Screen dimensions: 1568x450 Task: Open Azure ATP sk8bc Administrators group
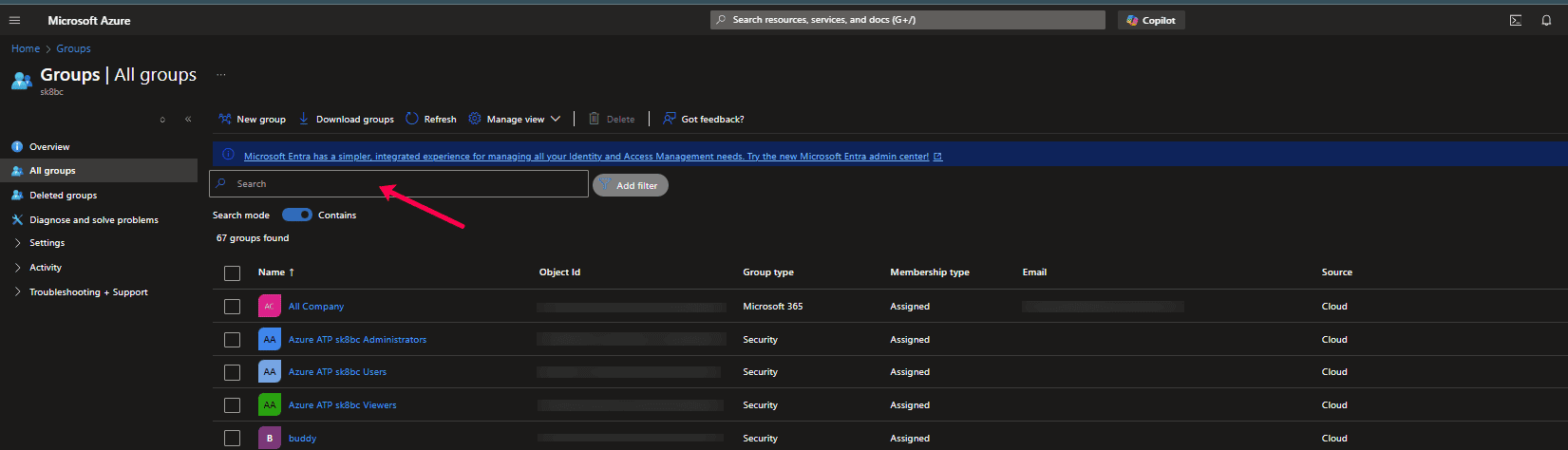pos(357,340)
